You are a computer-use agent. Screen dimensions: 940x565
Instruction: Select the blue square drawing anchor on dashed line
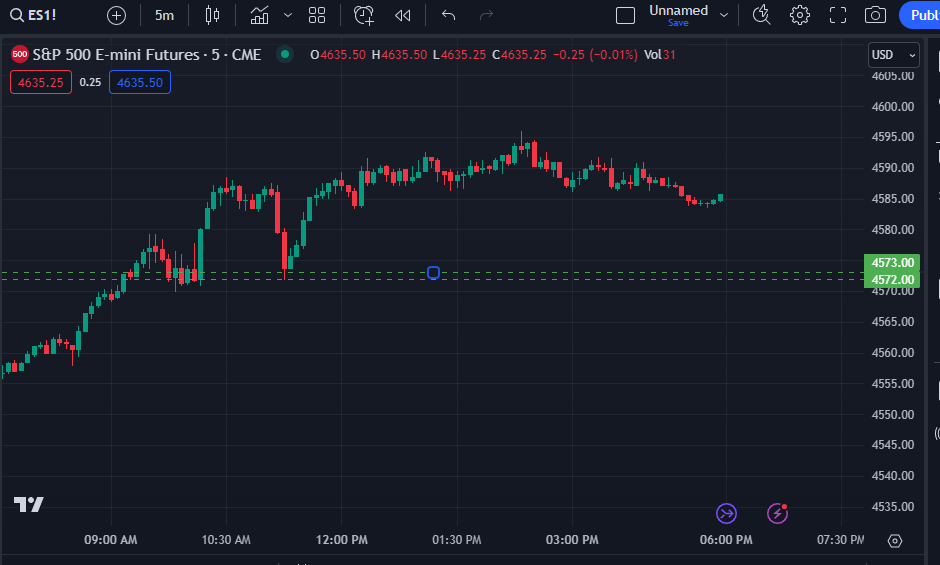click(x=433, y=273)
